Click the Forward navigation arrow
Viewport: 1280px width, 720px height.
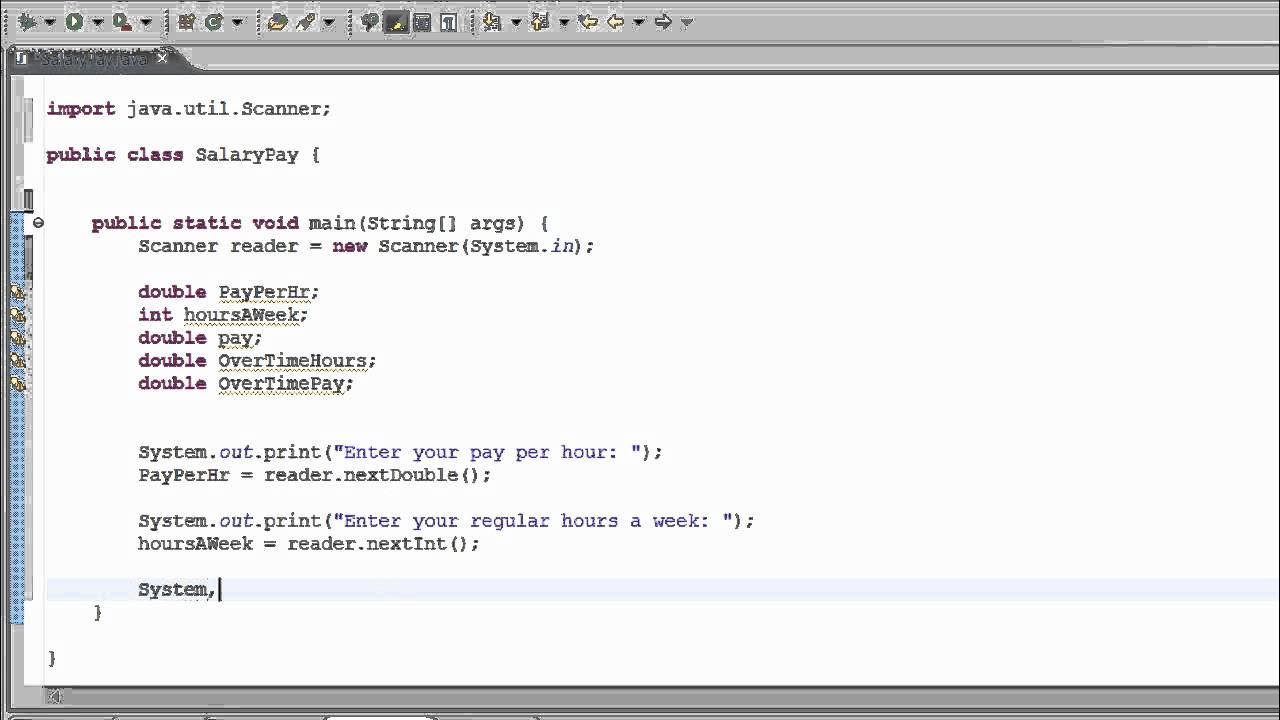[663, 21]
